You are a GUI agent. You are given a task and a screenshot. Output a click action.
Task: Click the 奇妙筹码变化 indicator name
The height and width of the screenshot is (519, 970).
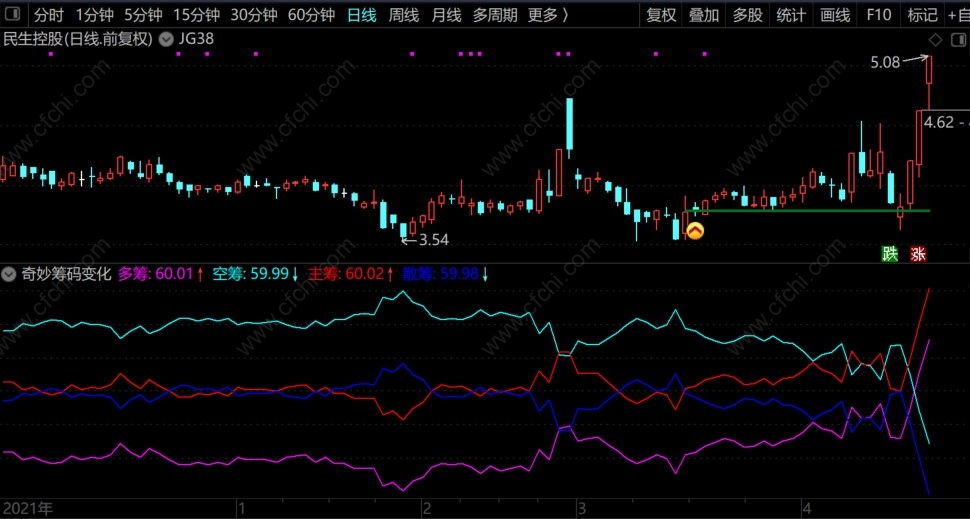[x=66, y=274]
